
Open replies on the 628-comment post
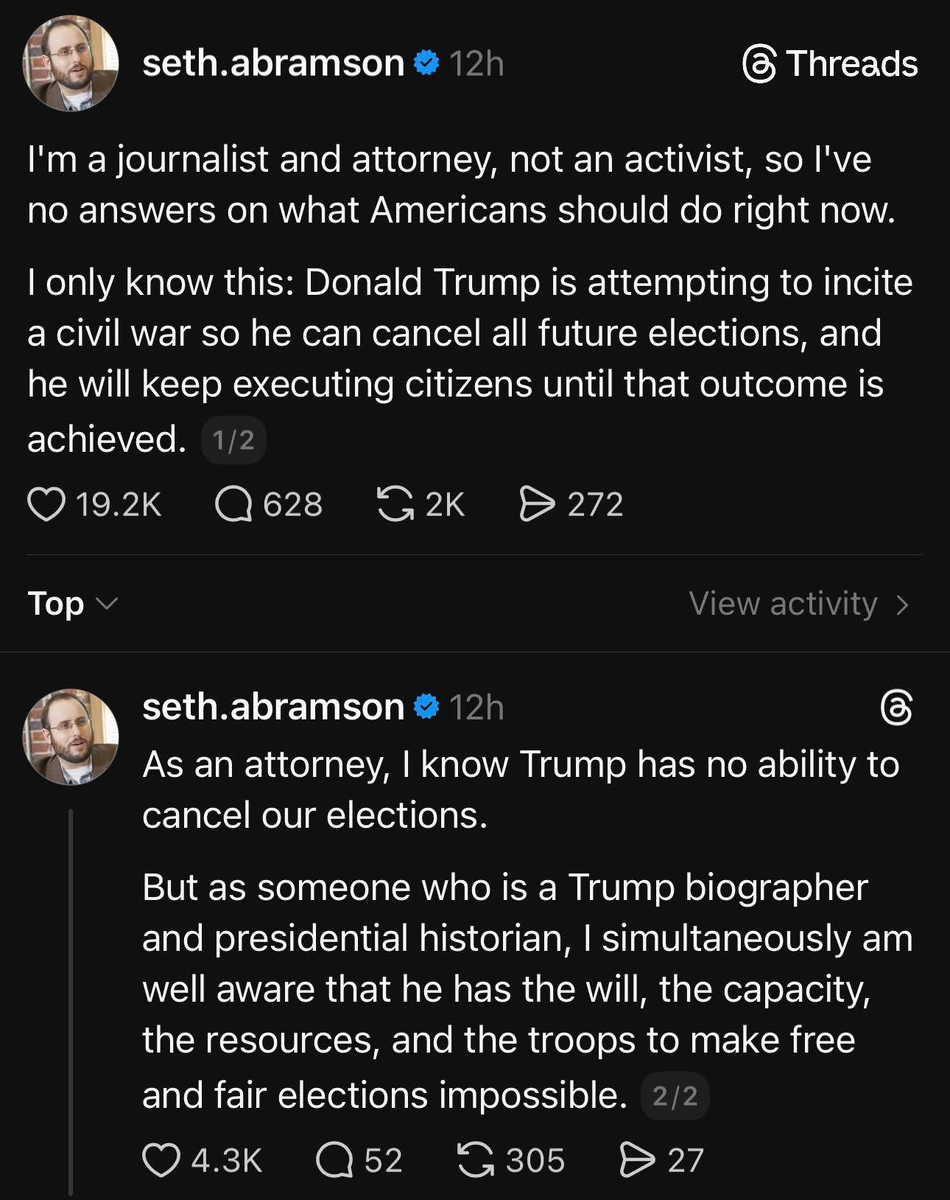coord(233,504)
